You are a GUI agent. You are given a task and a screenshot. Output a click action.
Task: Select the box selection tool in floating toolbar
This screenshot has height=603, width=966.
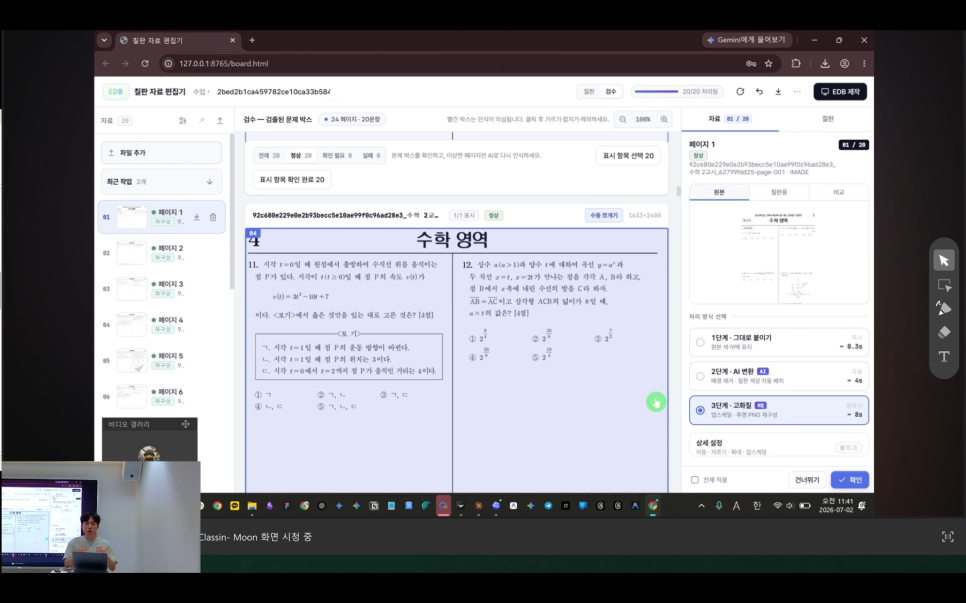pos(944,285)
